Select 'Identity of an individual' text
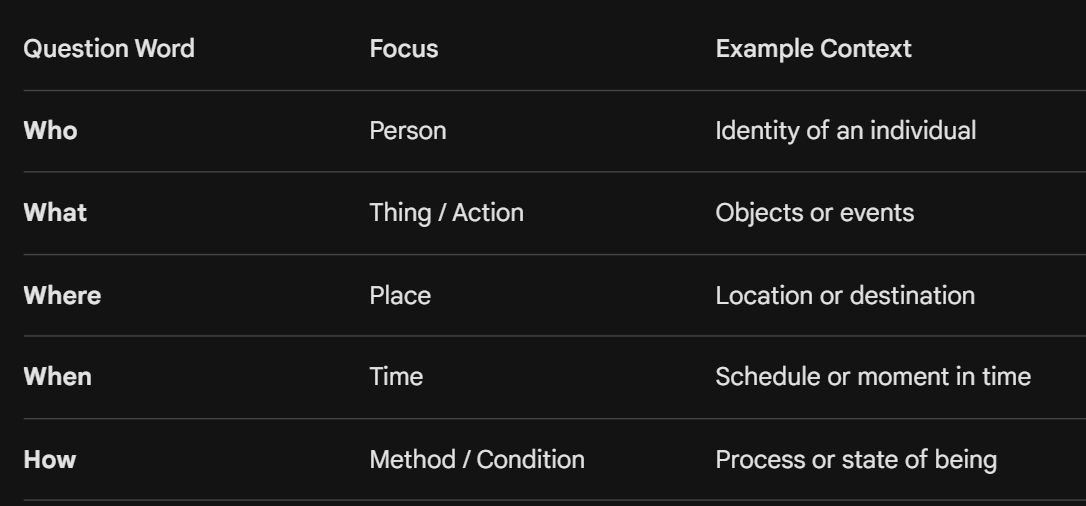The height and width of the screenshot is (506, 1086). (845, 131)
